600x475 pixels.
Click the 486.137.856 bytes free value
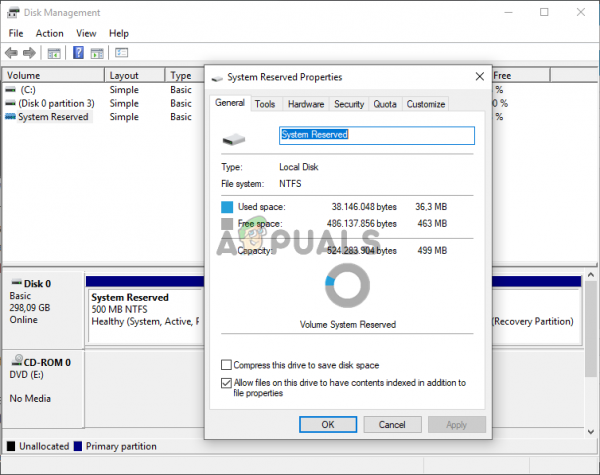[x=362, y=224]
